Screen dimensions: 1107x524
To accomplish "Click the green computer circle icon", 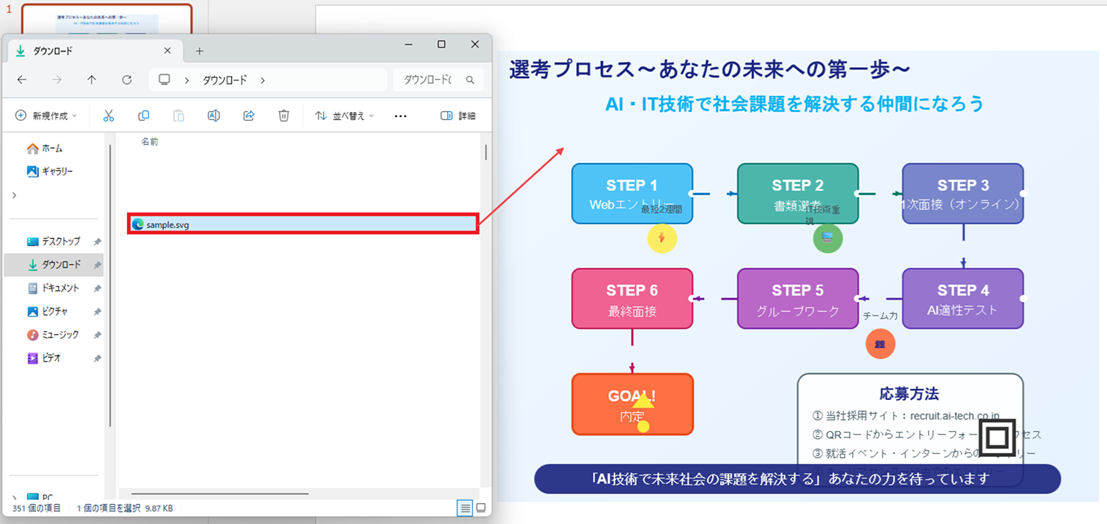I will [827, 238].
